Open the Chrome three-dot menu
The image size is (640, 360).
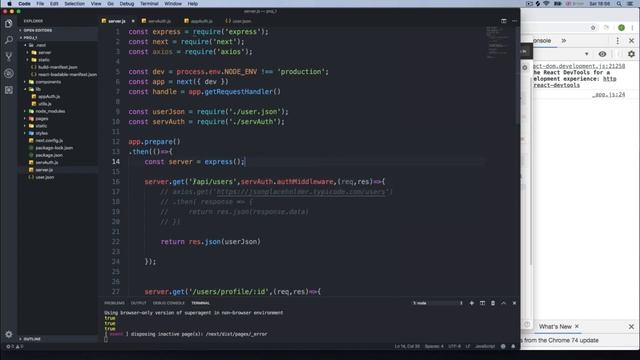(633, 28)
